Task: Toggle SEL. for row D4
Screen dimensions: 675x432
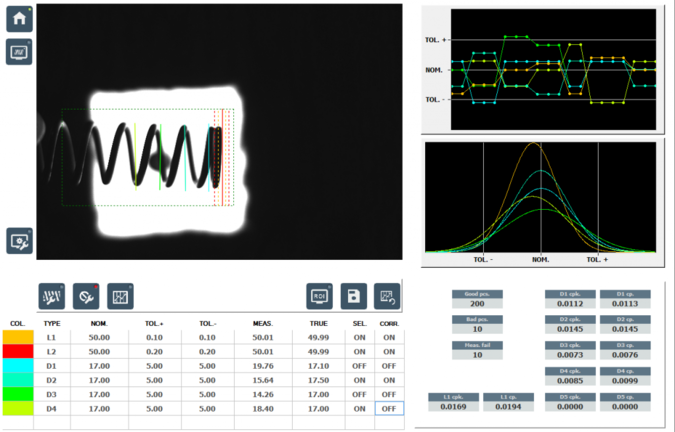Action: 359,408
